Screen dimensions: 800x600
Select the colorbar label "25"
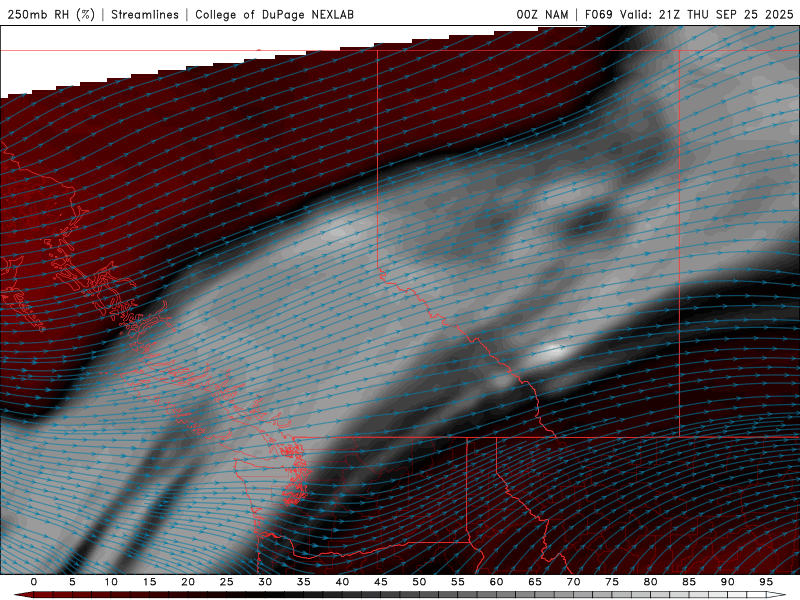click(x=227, y=582)
